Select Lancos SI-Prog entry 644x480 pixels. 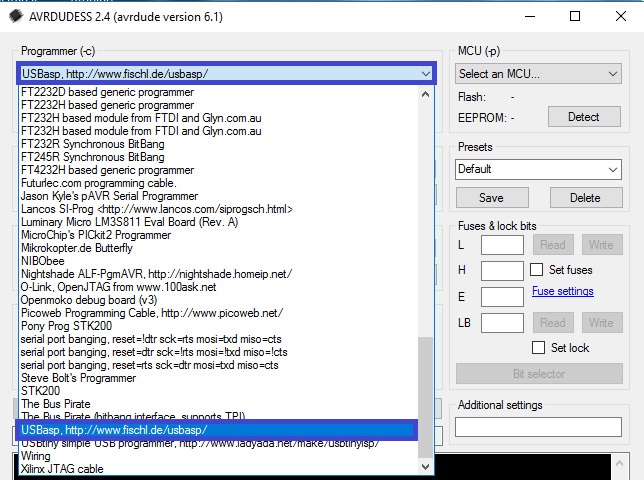point(219,209)
